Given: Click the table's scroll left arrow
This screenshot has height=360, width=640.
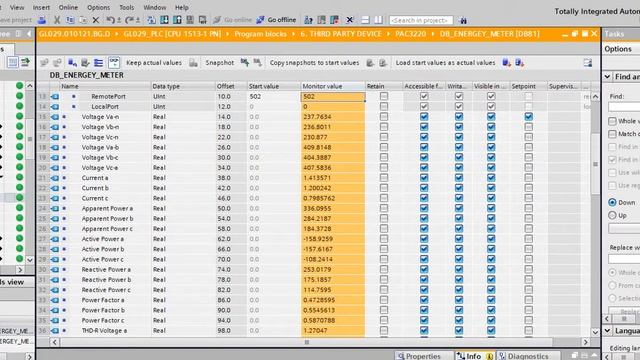Looking at the screenshot, I should [x=54, y=342].
